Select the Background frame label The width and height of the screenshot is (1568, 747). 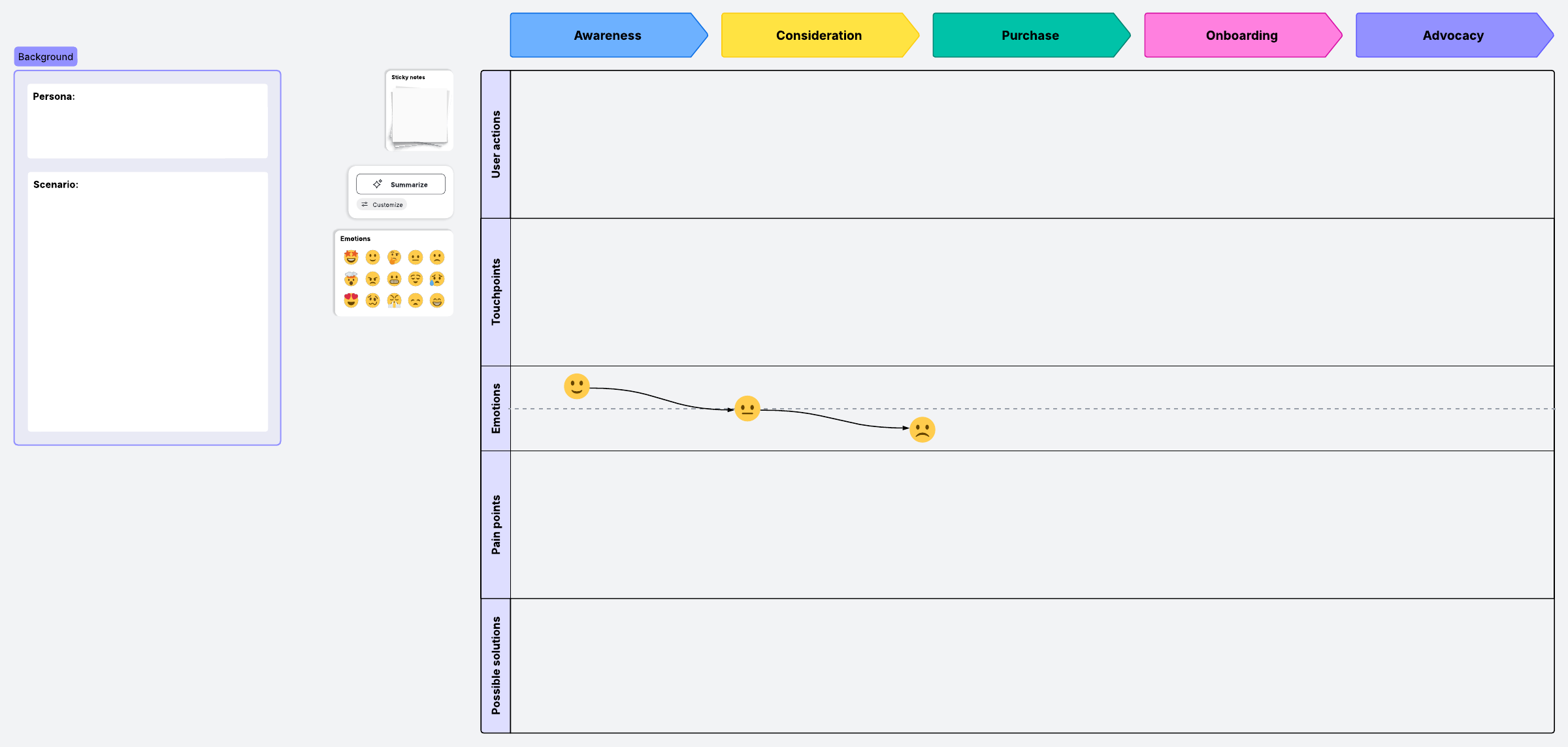click(x=46, y=57)
